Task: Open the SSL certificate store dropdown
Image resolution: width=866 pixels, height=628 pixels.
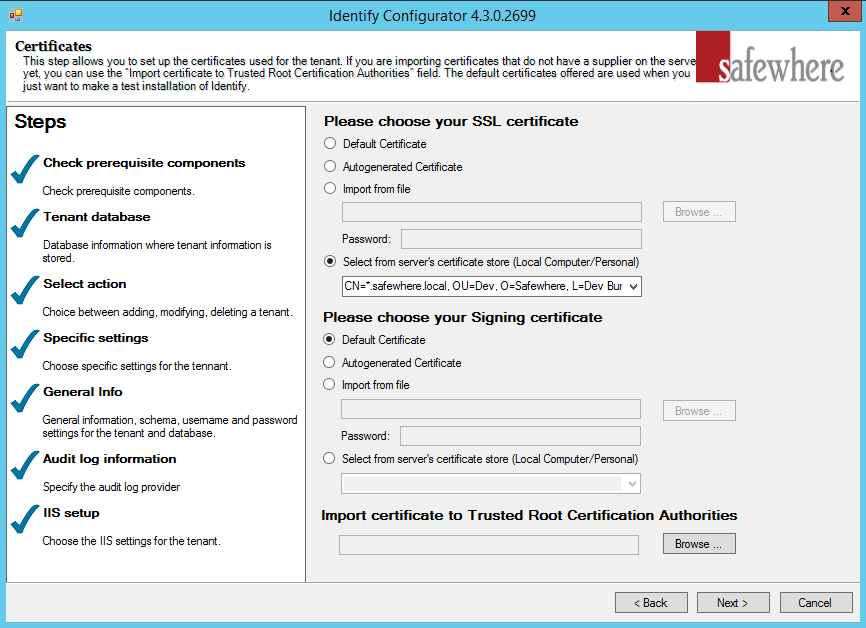Action: coord(633,286)
